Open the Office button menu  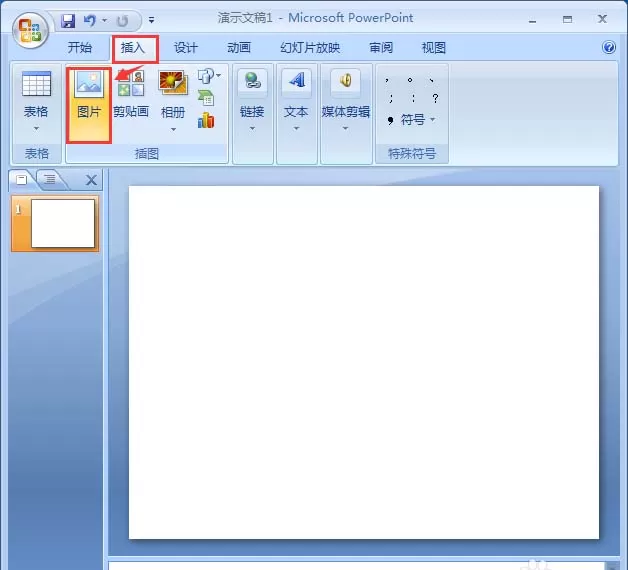pyautogui.click(x=30, y=30)
